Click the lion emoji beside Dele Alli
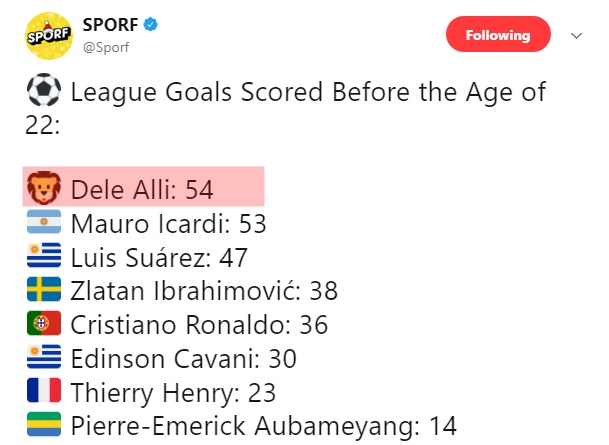 click(44, 188)
